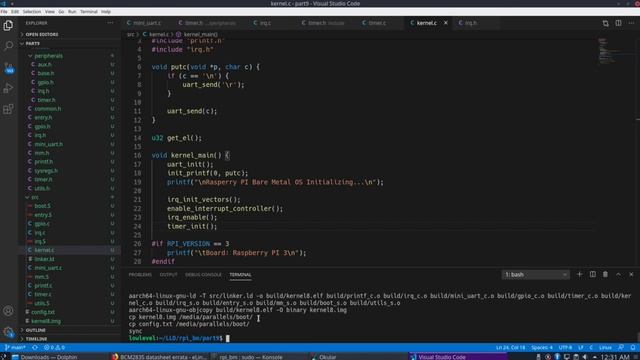Viewport: 640px width, 360px height.
Task: Open the Search view in activity bar
Action: click(8, 46)
